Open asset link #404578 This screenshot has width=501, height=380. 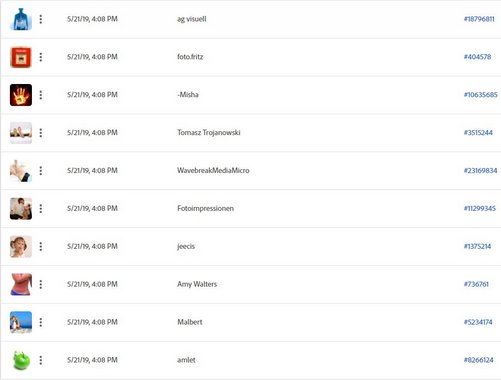point(477,57)
